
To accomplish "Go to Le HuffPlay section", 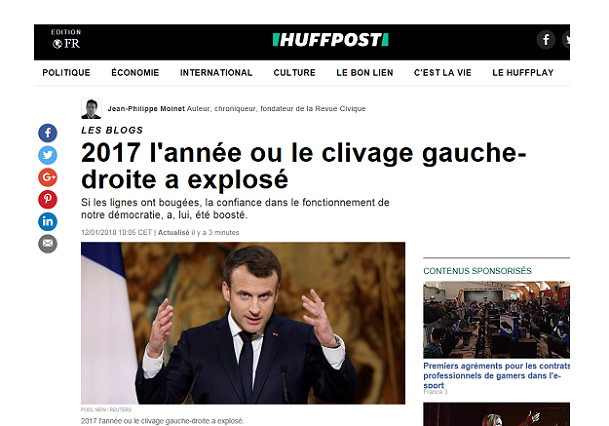I will click(x=523, y=73).
